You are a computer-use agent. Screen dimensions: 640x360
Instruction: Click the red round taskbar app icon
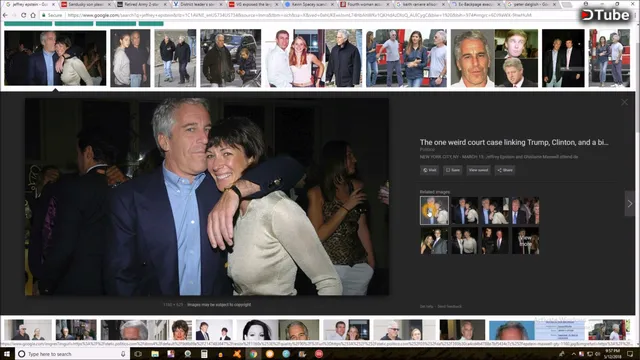tap(319, 354)
